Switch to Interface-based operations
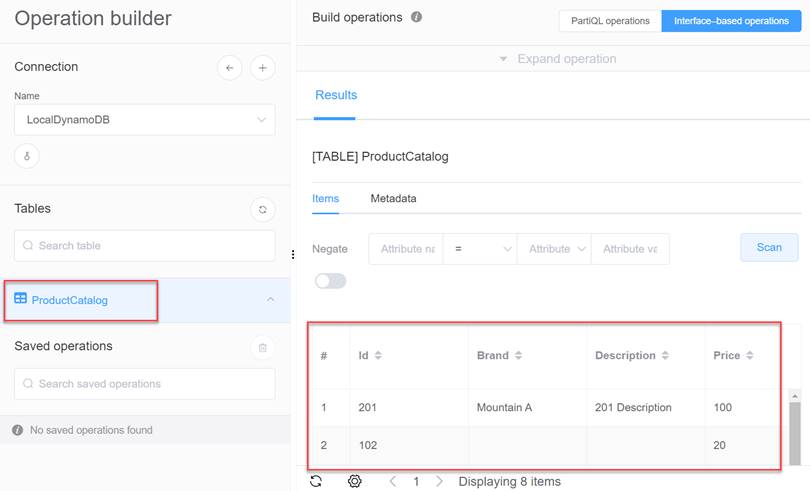The image size is (810, 491). coord(731,21)
